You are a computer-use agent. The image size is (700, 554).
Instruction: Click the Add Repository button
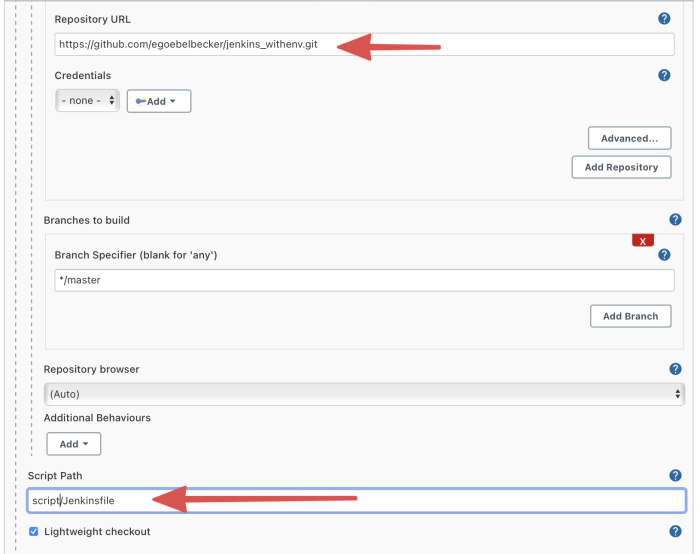(x=621, y=167)
